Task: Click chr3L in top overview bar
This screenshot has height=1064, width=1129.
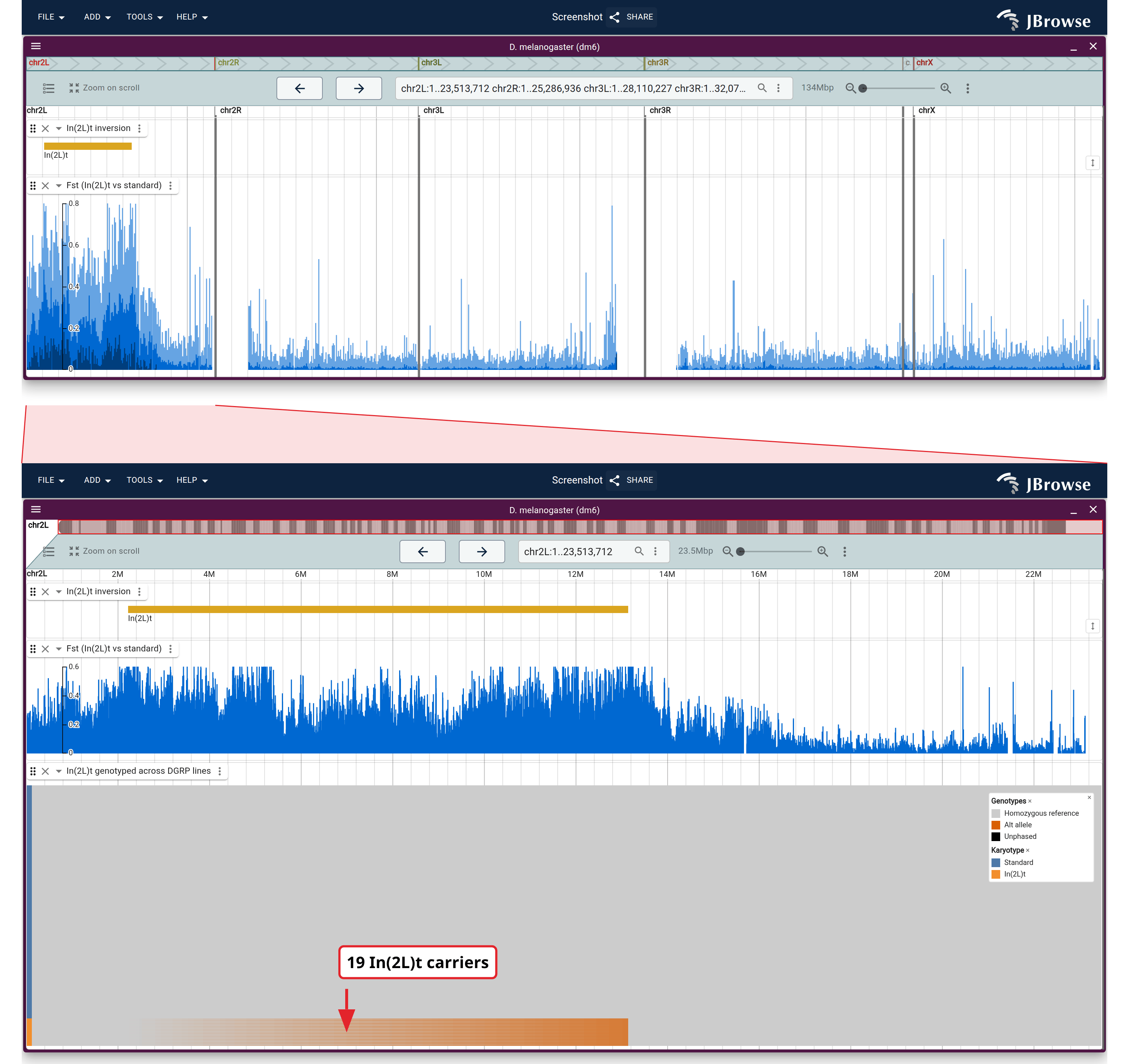Action: pyautogui.click(x=431, y=63)
